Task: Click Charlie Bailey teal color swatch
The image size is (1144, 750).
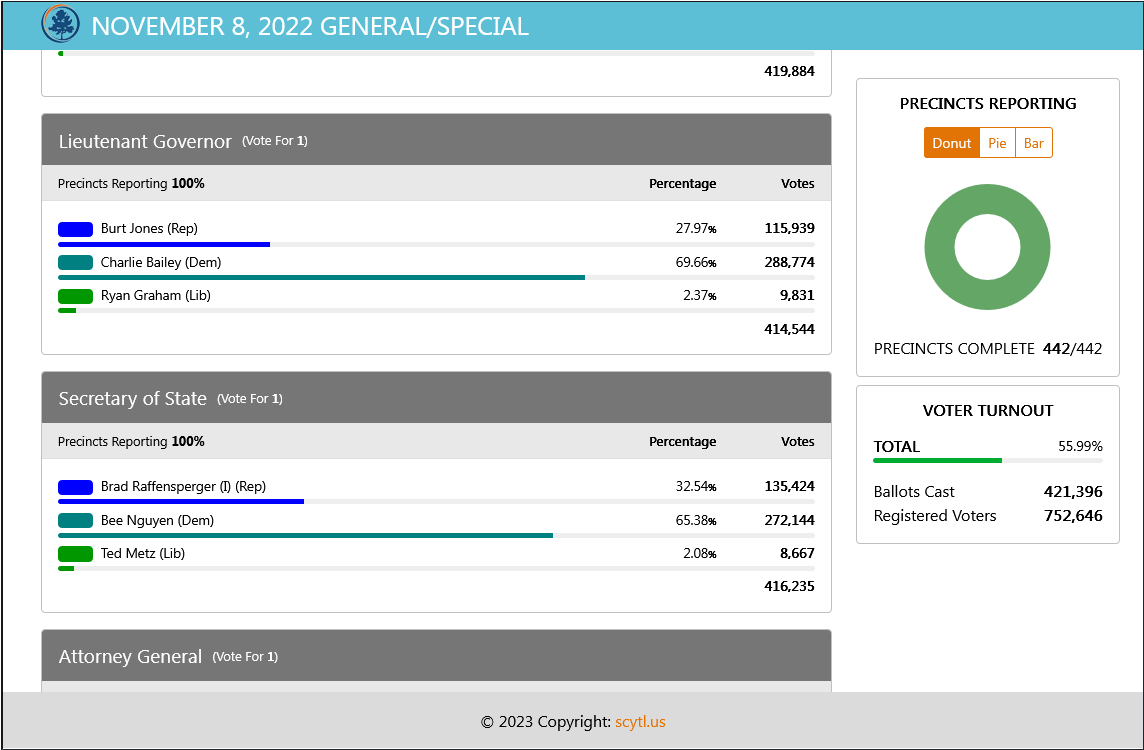Action: (x=75, y=263)
